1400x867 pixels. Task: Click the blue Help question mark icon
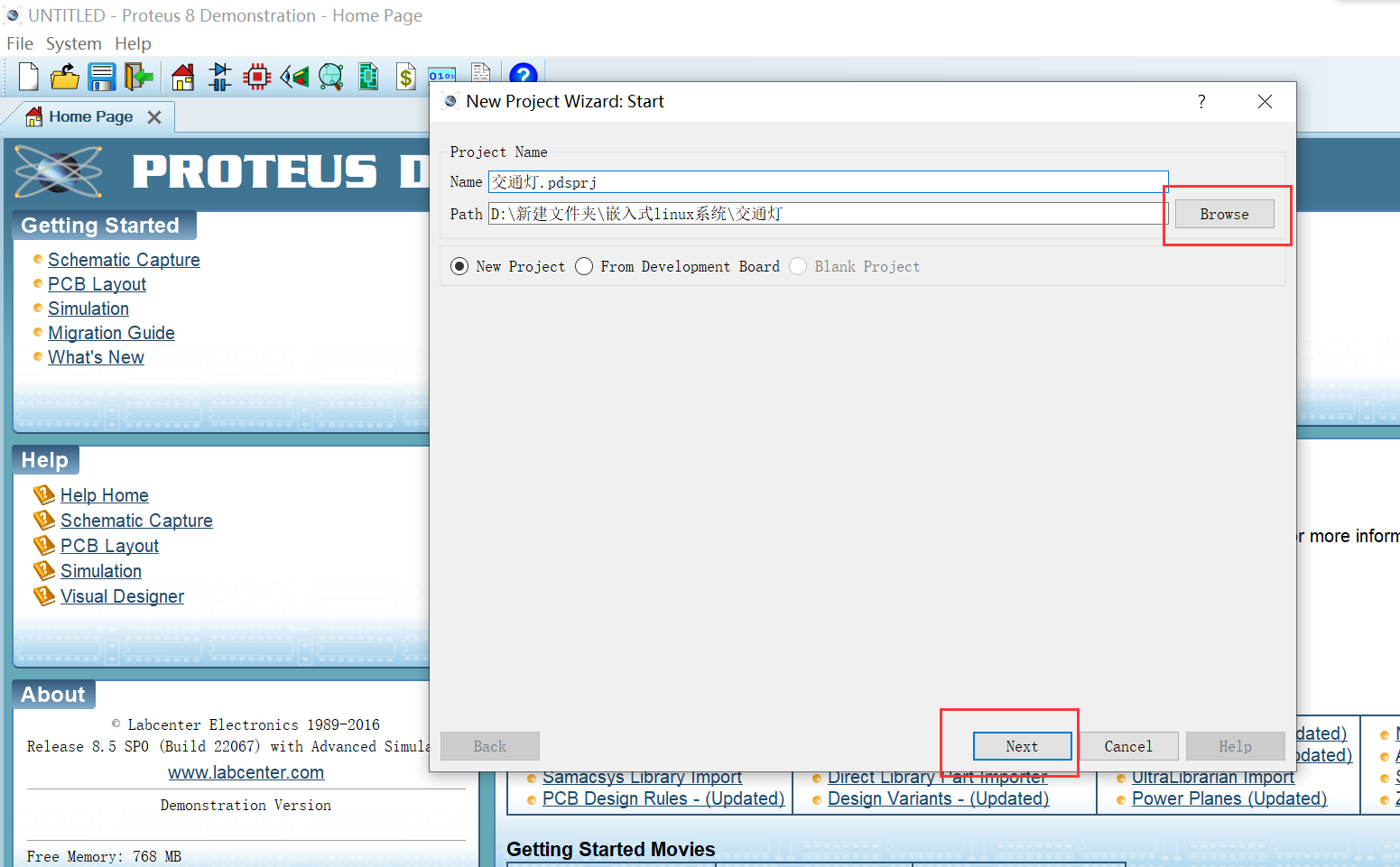524,74
